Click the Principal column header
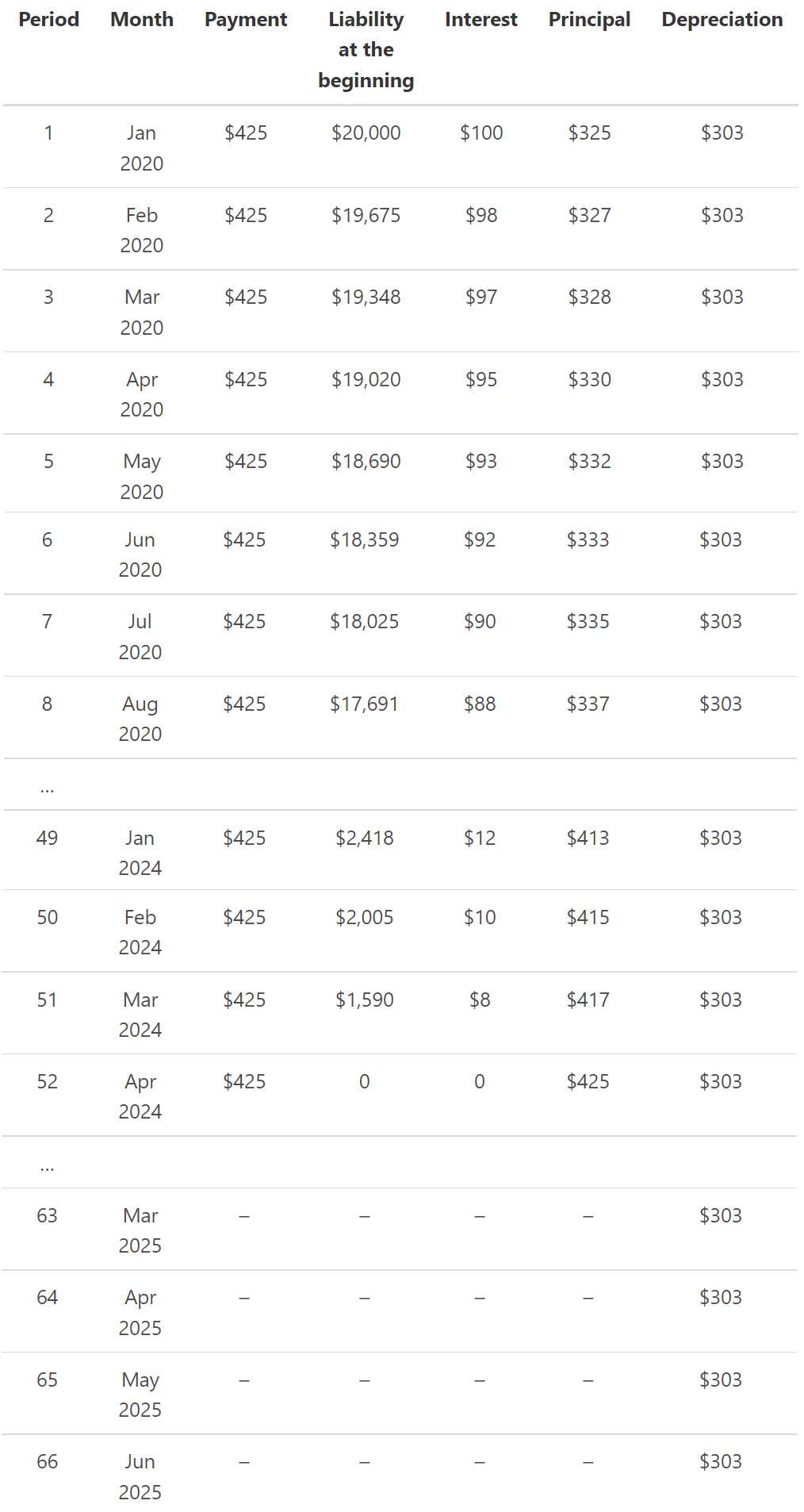This screenshot has width=804, height=1512. 589,20
